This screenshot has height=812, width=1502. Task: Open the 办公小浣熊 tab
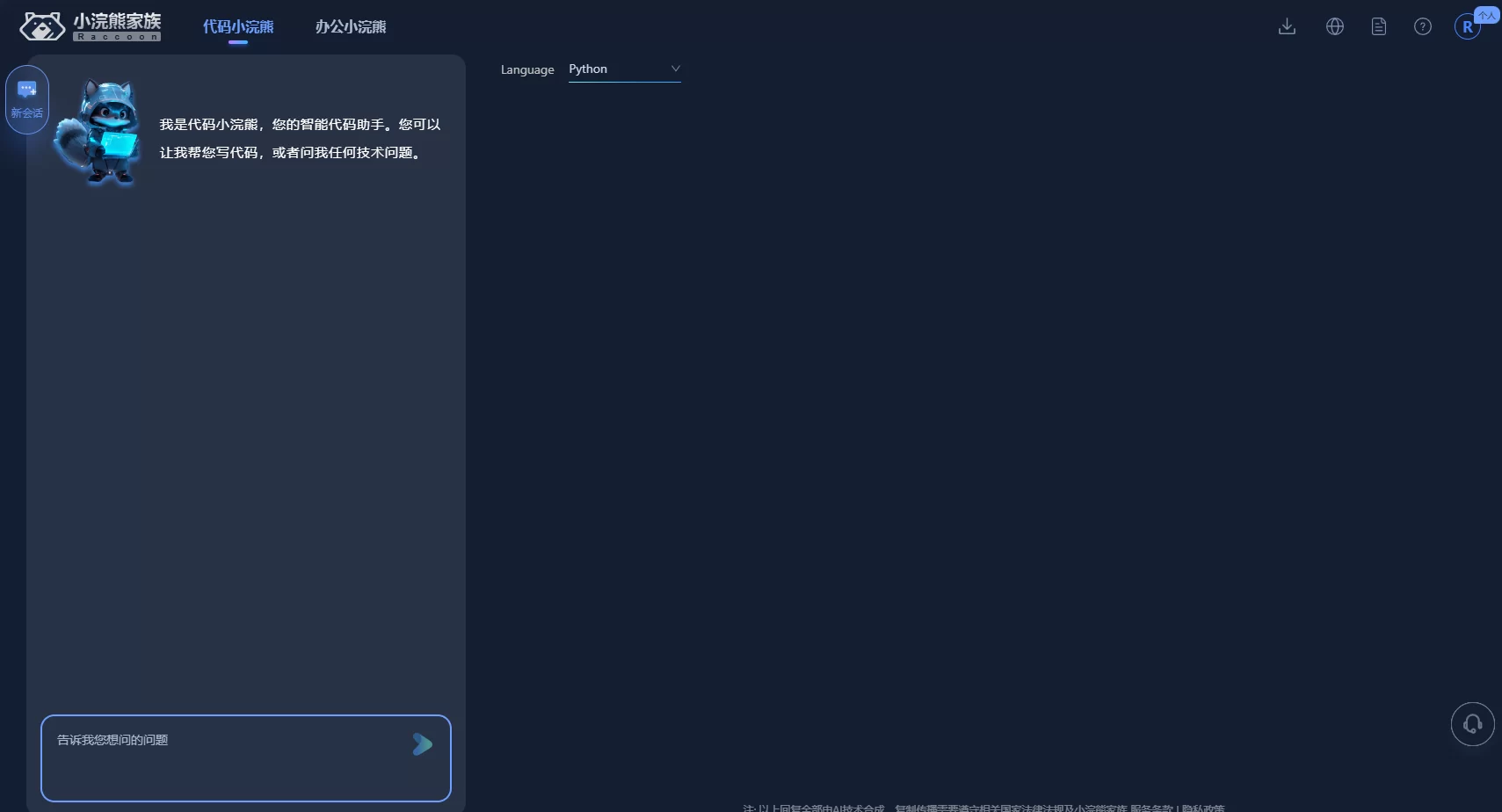pos(351,26)
